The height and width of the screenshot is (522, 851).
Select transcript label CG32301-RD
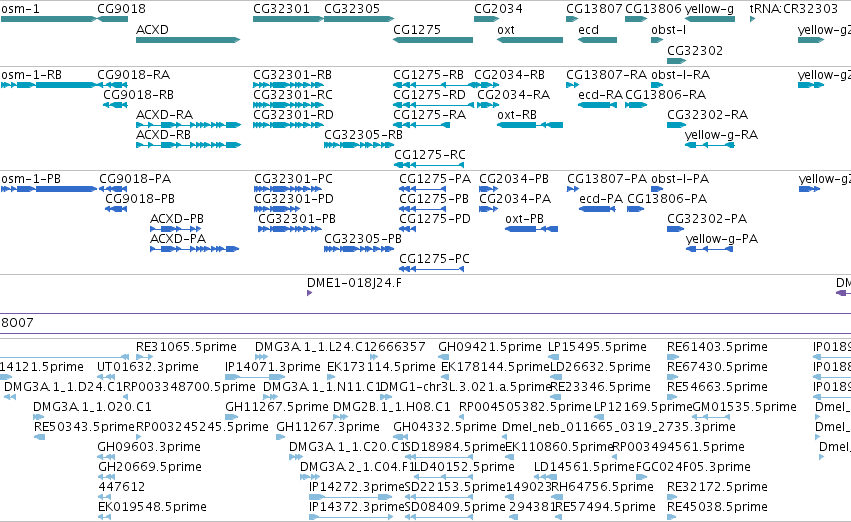[293, 115]
